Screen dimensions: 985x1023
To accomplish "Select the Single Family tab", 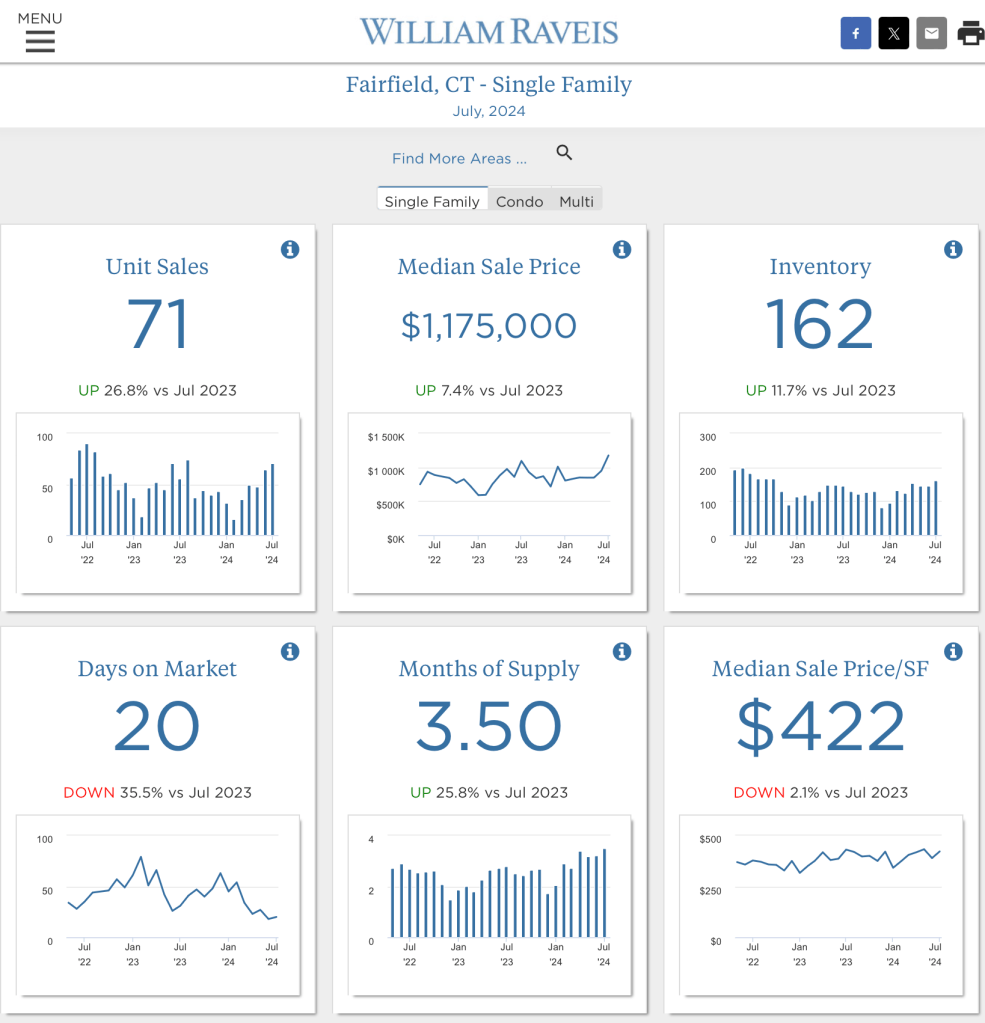I will [x=432, y=201].
